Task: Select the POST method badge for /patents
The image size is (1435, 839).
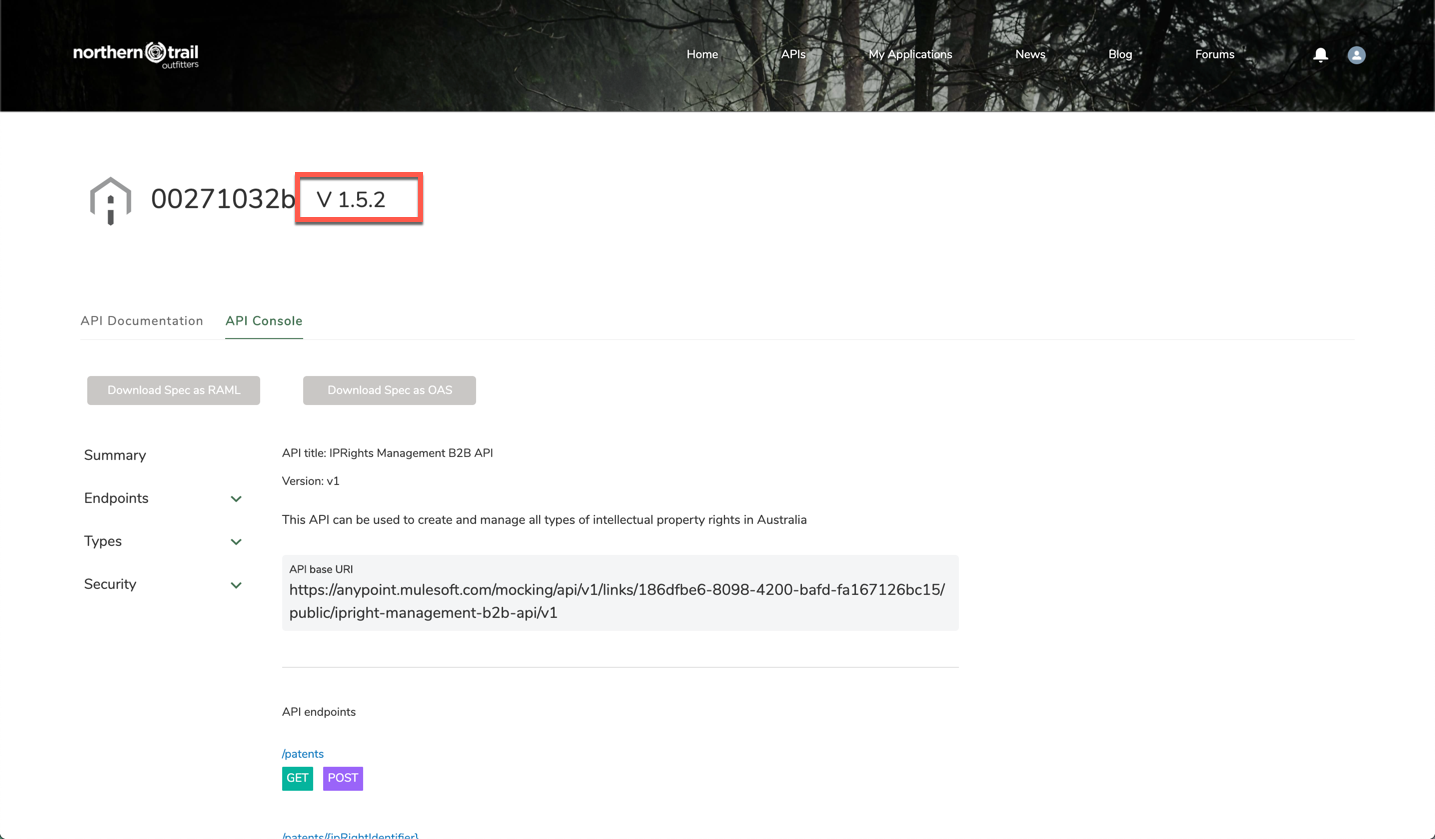Action: [343, 778]
